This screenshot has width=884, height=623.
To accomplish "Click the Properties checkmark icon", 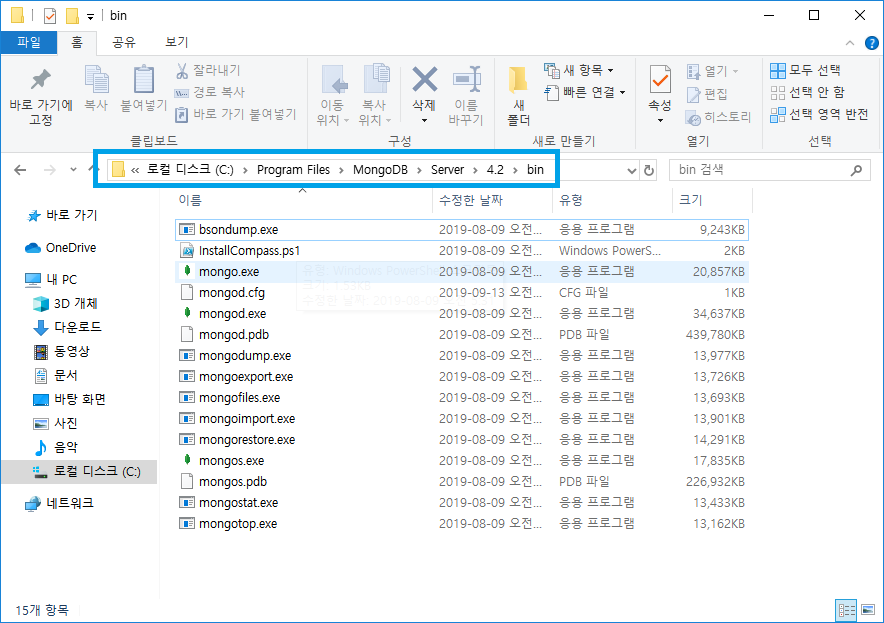I will (660, 79).
